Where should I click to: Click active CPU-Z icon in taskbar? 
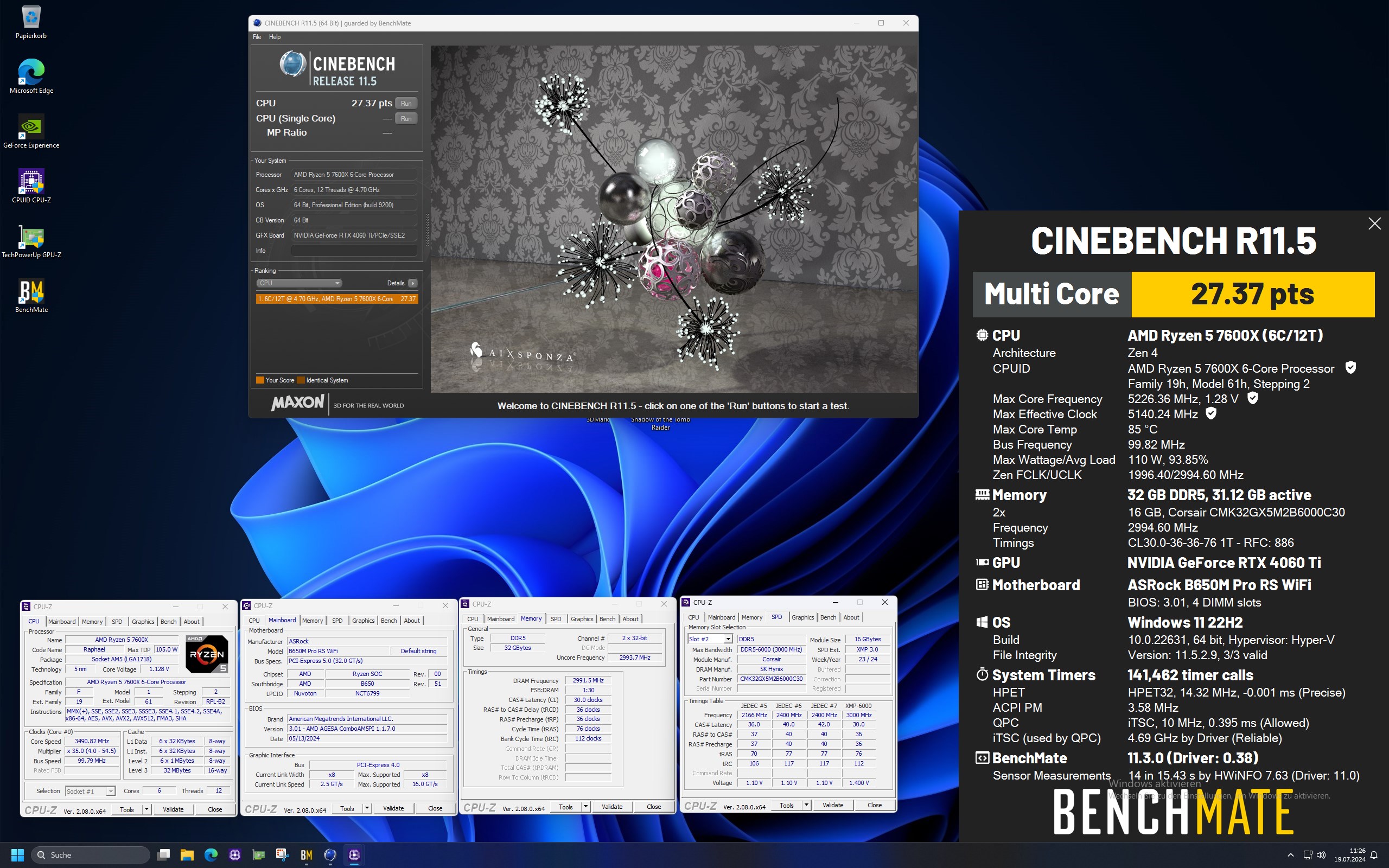[x=354, y=855]
